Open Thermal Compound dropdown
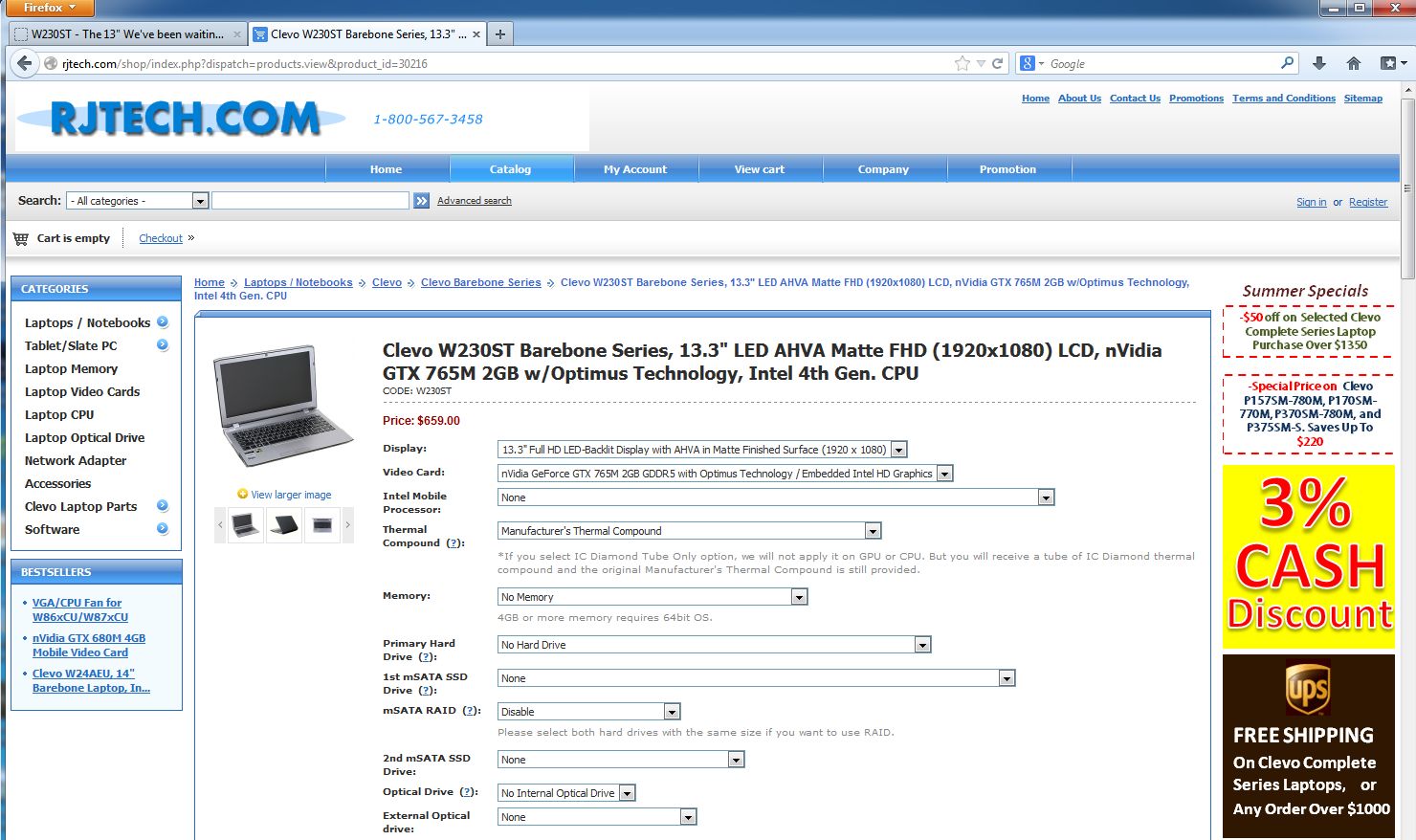This screenshot has width=1416, height=840. (x=689, y=531)
